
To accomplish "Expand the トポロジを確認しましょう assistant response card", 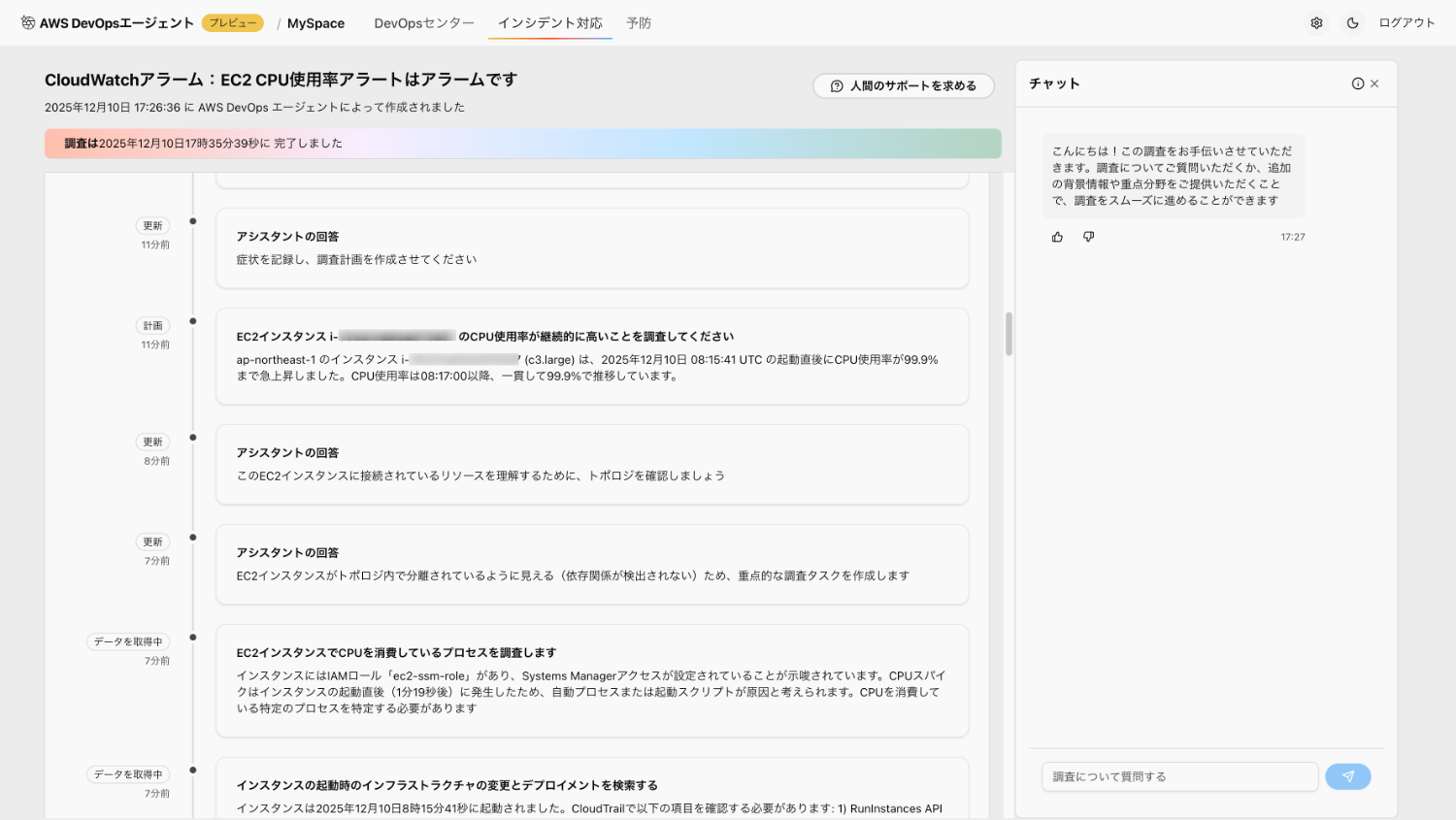I will [x=591, y=464].
